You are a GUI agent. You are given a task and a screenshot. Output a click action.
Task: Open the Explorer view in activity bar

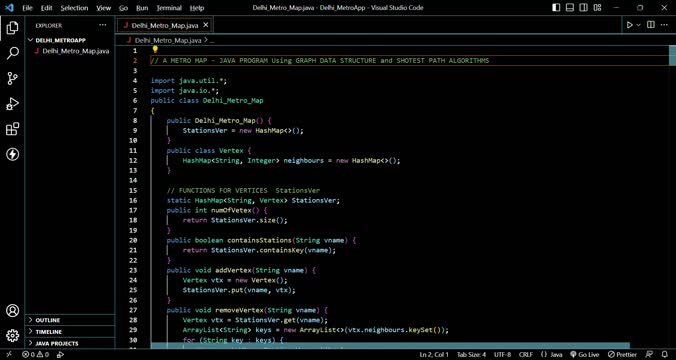[x=13, y=28]
